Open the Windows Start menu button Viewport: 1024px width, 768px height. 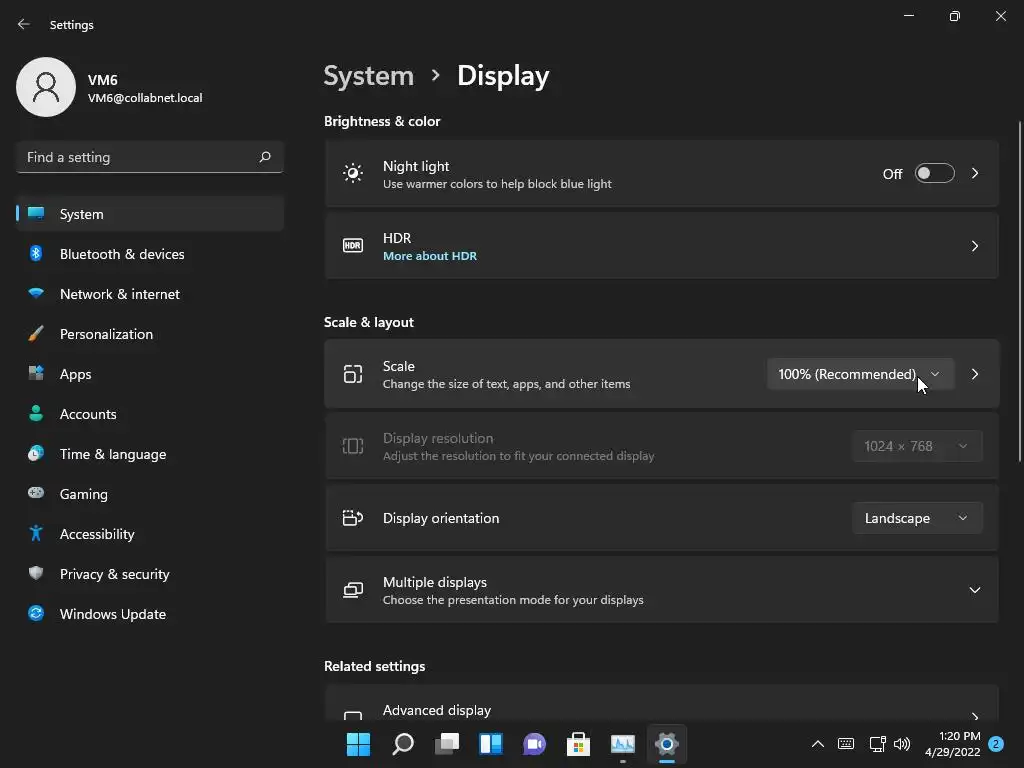pos(358,744)
